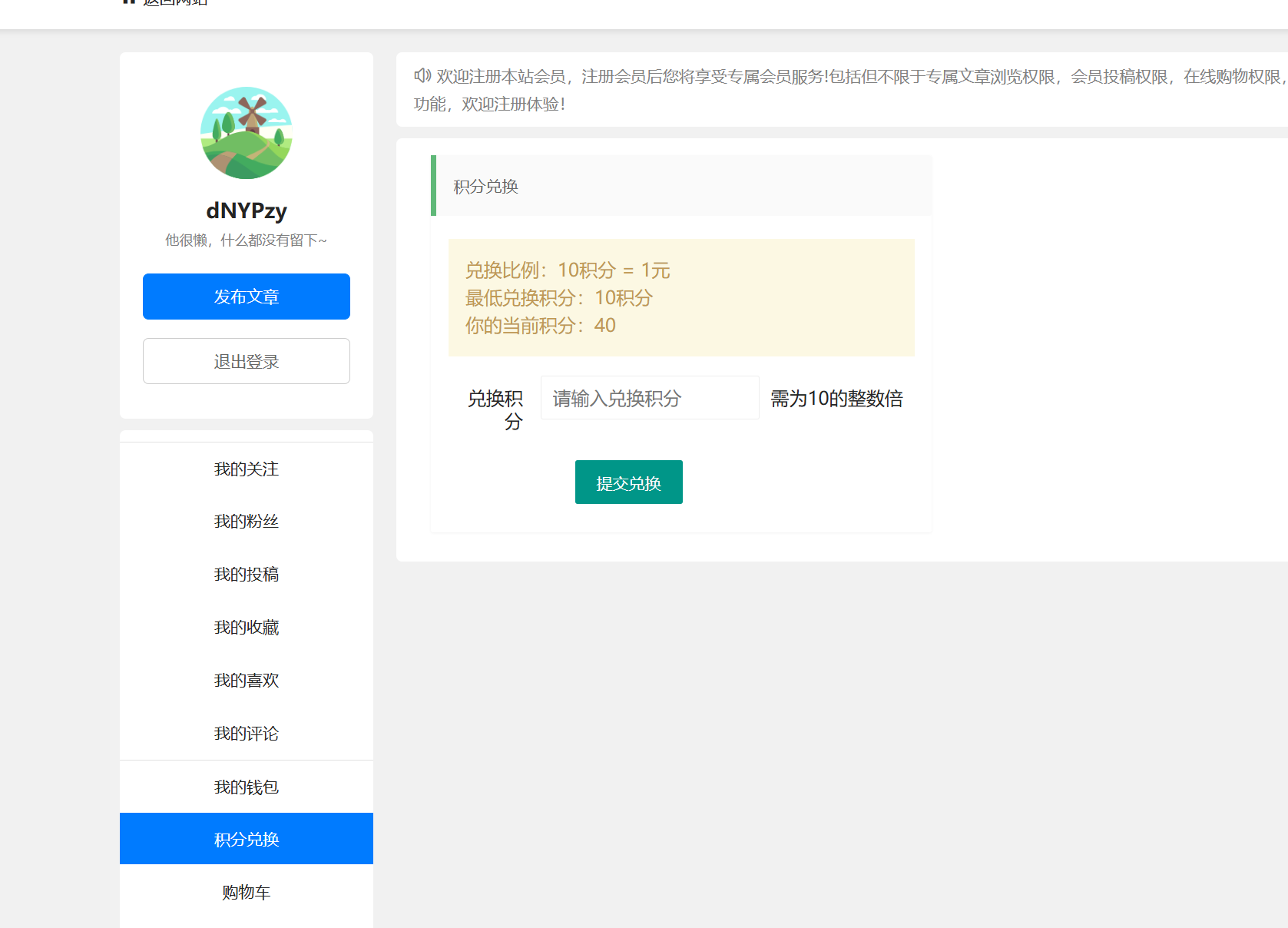The image size is (1288, 928).
Task: Go to 我的粉丝 in the sidebar
Action: click(x=246, y=522)
